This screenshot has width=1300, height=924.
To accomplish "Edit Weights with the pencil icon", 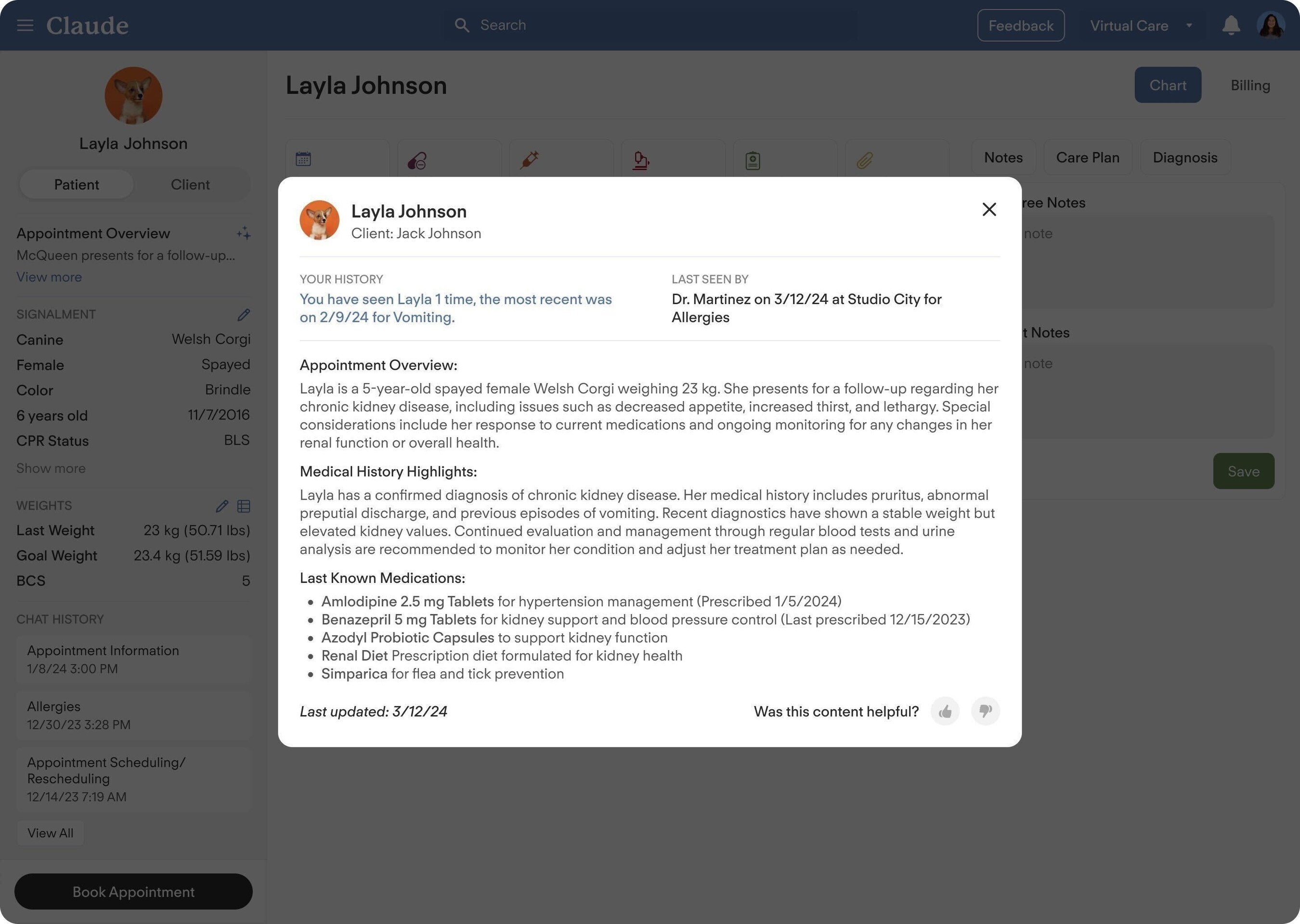I will tap(222, 506).
